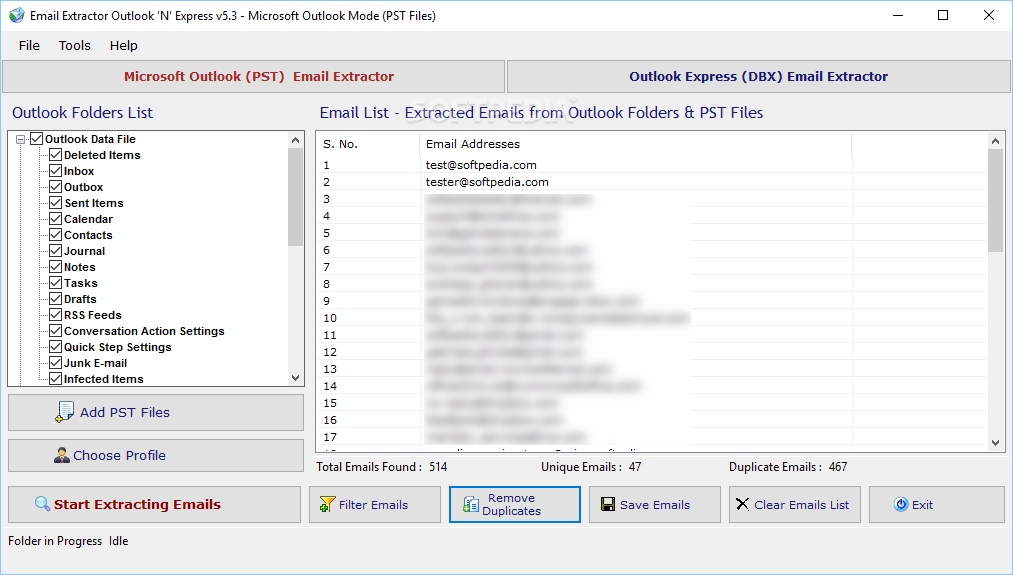Image resolution: width=1013 pixels, height=575 pixels.
Task: Uncheck the Notes folder checkbox
Action: (x=56, y=267)
